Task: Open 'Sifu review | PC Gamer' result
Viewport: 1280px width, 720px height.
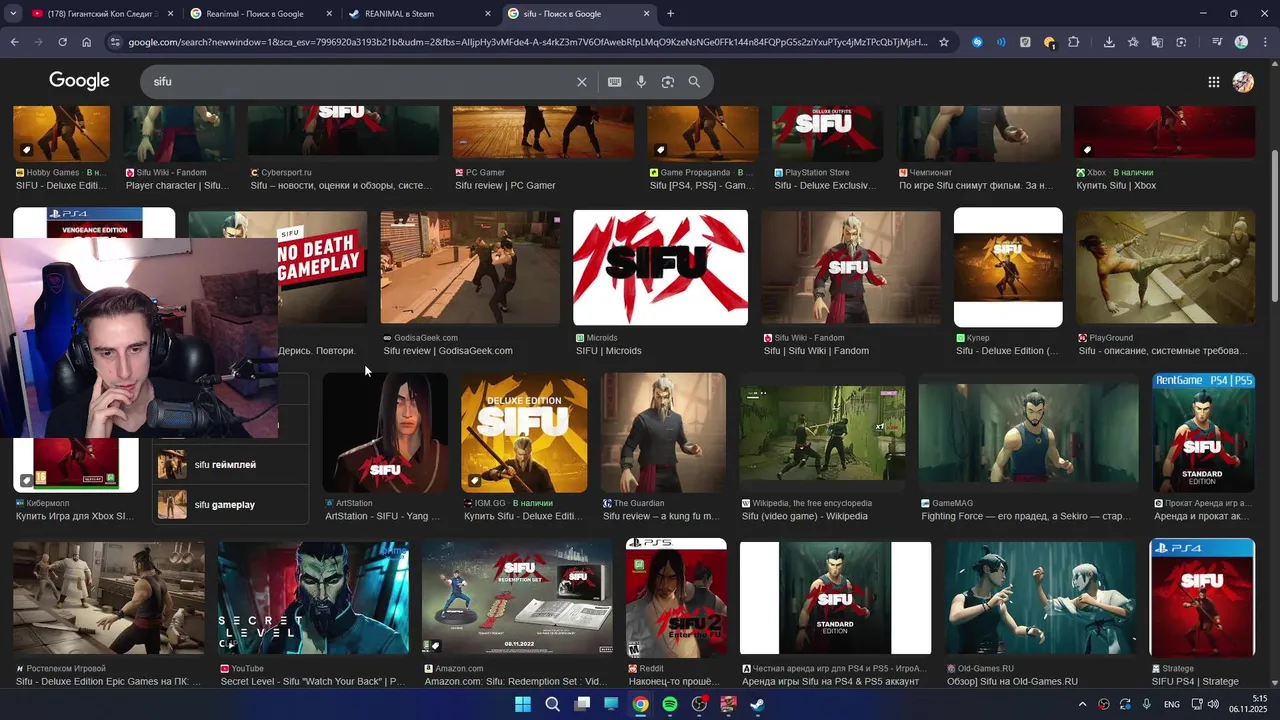Action: coord(505,185)
